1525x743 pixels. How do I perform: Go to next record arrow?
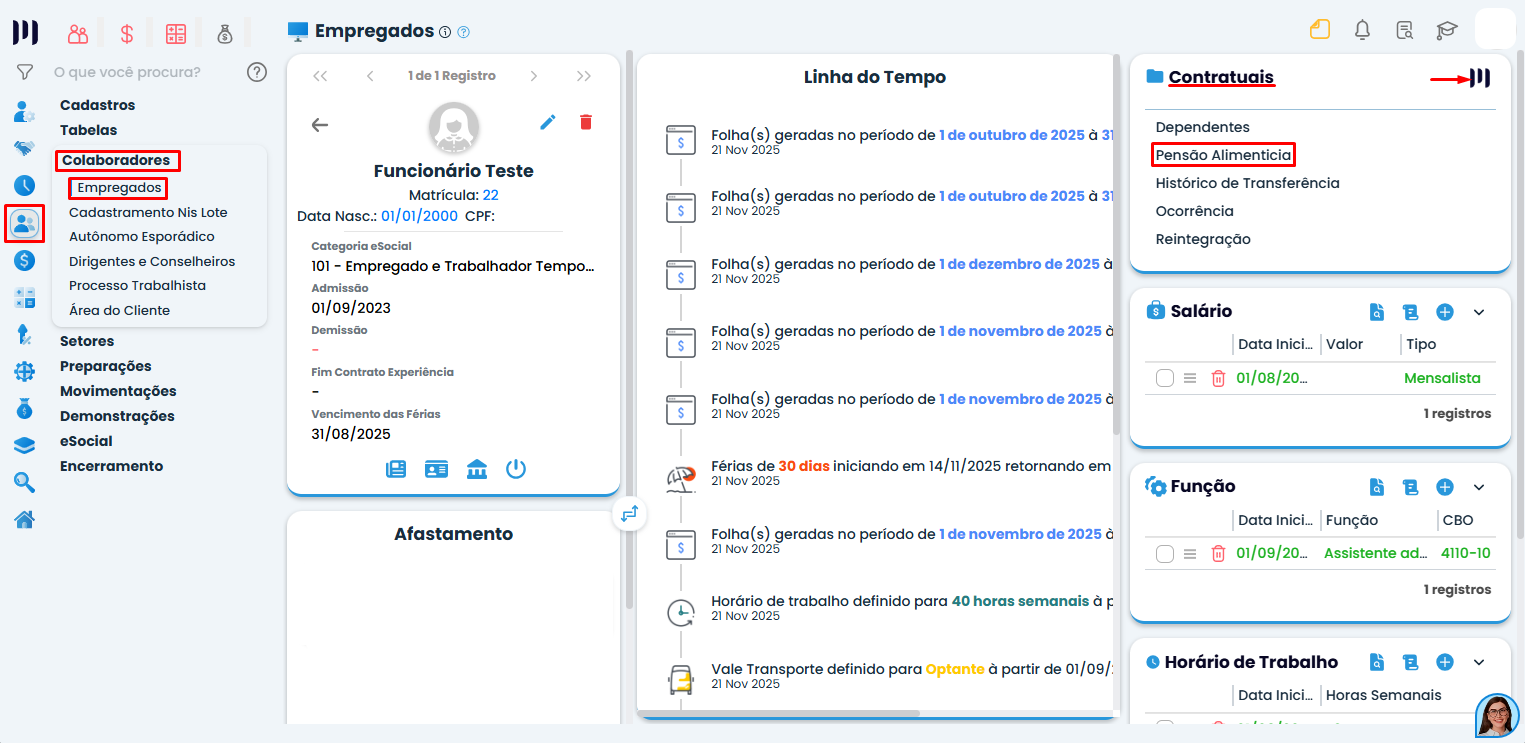click(534, 76)
